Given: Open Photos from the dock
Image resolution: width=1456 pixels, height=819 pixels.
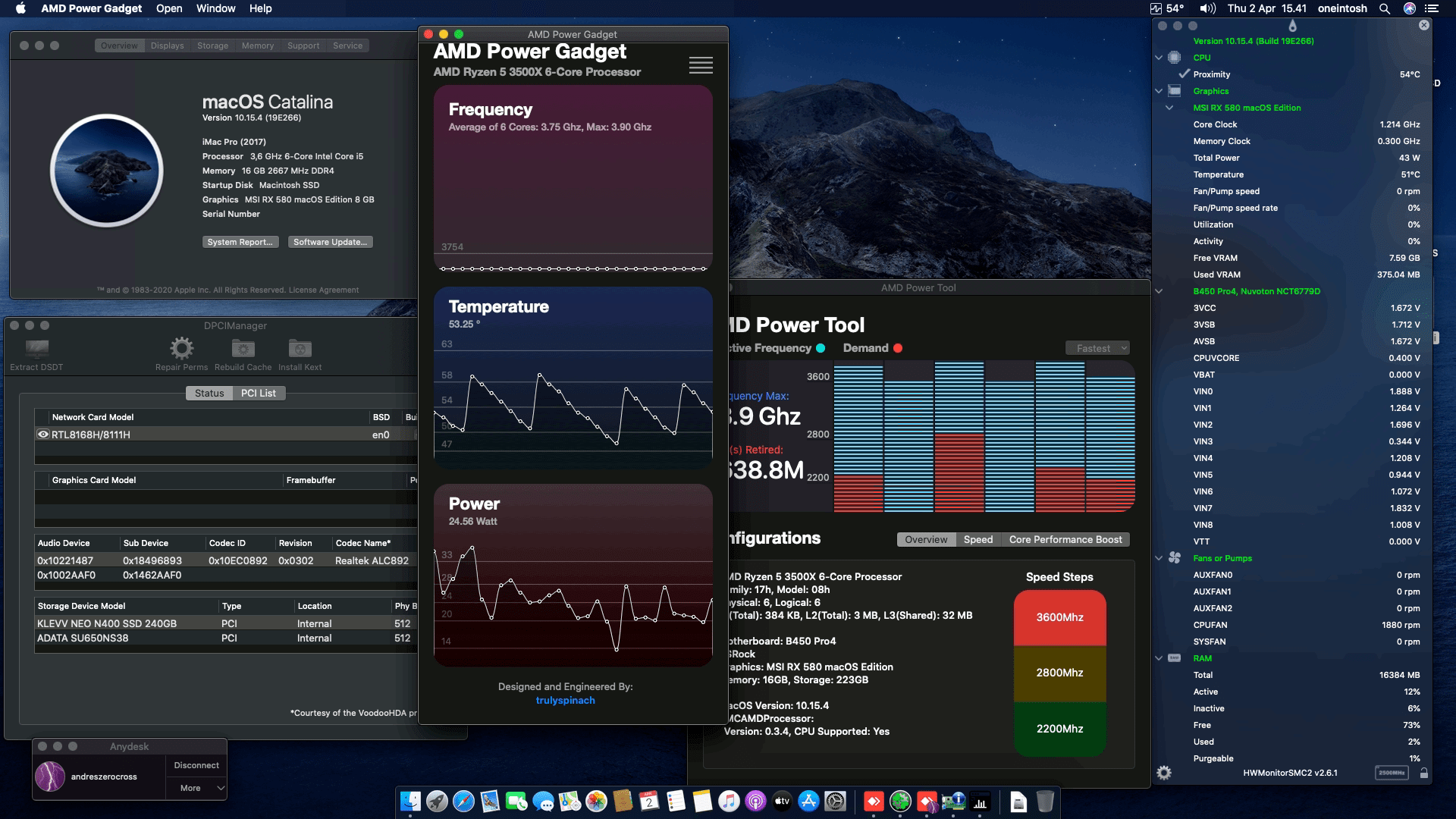Looking at the screenshot, I should tap(596, 801).
